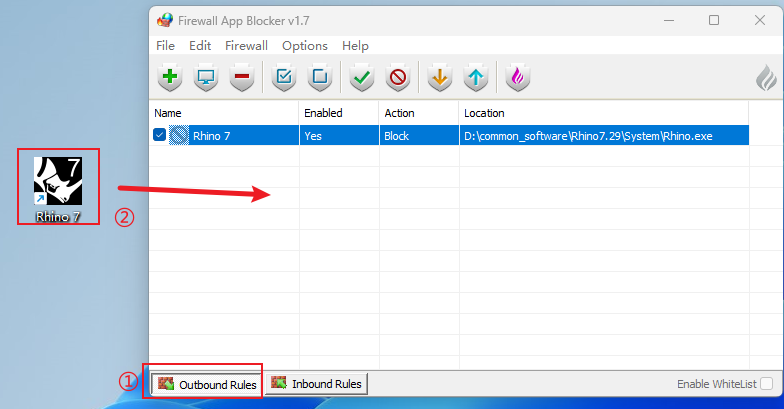This screenshot has height=409, width=784.
Task: Click the red minus Remove icon
Action: (x=242, y=78)
